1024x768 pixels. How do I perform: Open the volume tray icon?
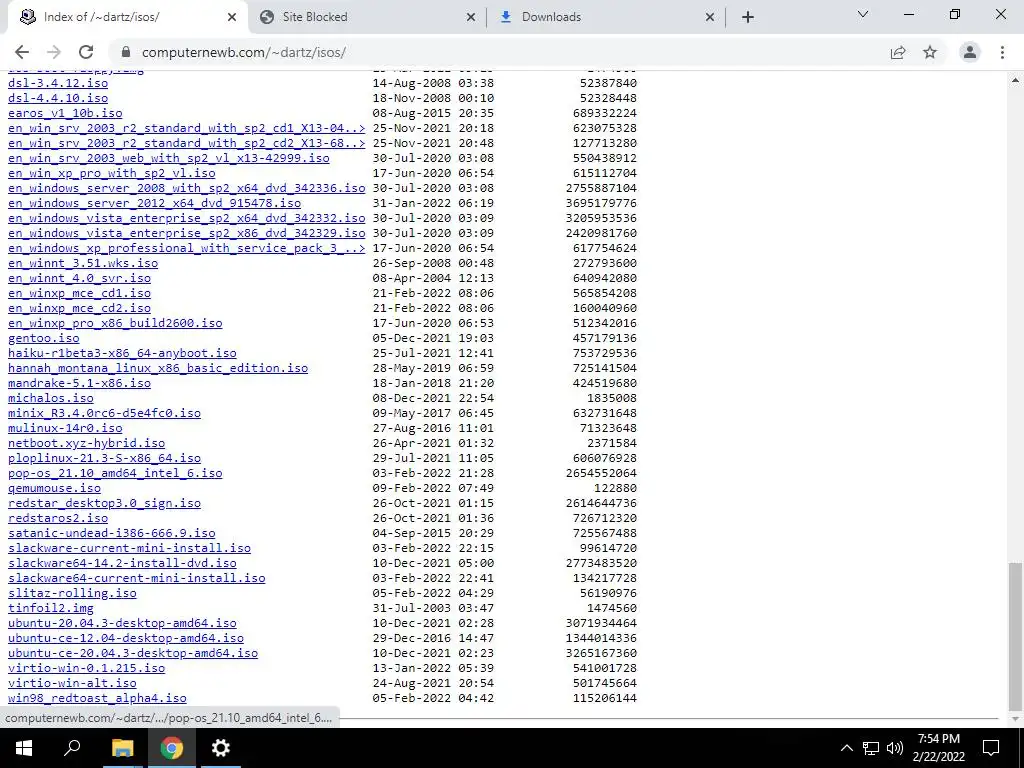[x=895, y=748]
